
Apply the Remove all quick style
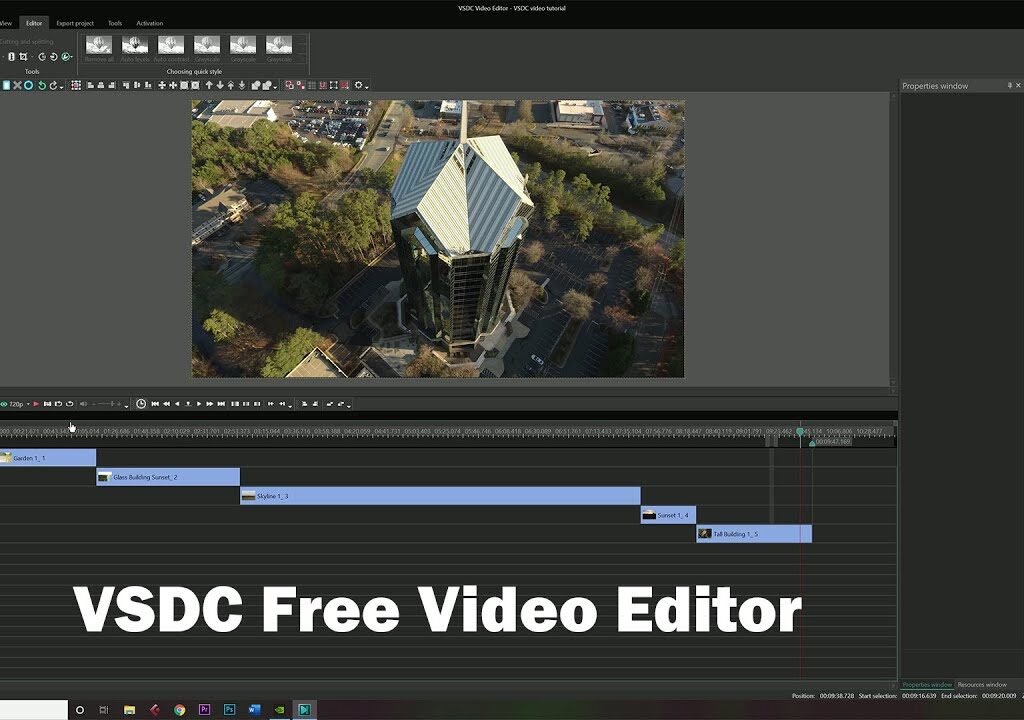99,49
